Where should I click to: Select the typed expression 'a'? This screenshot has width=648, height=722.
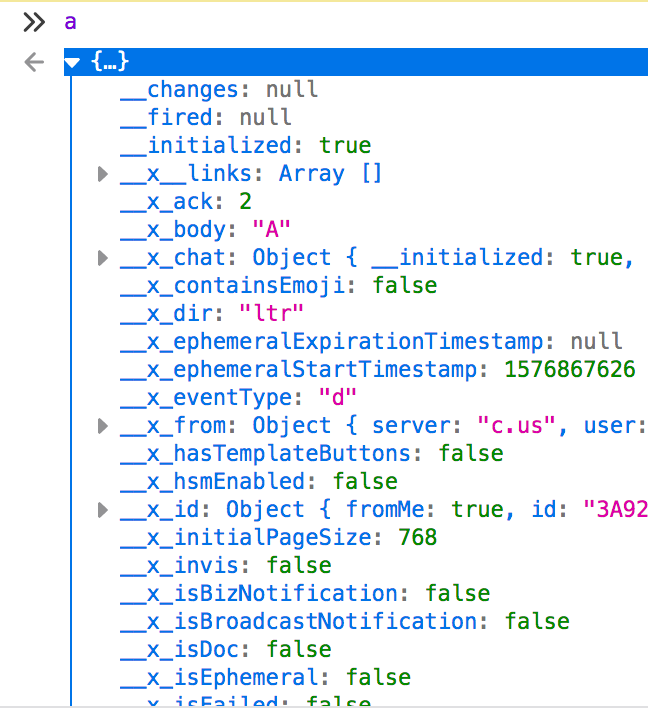tap(70, 22)
